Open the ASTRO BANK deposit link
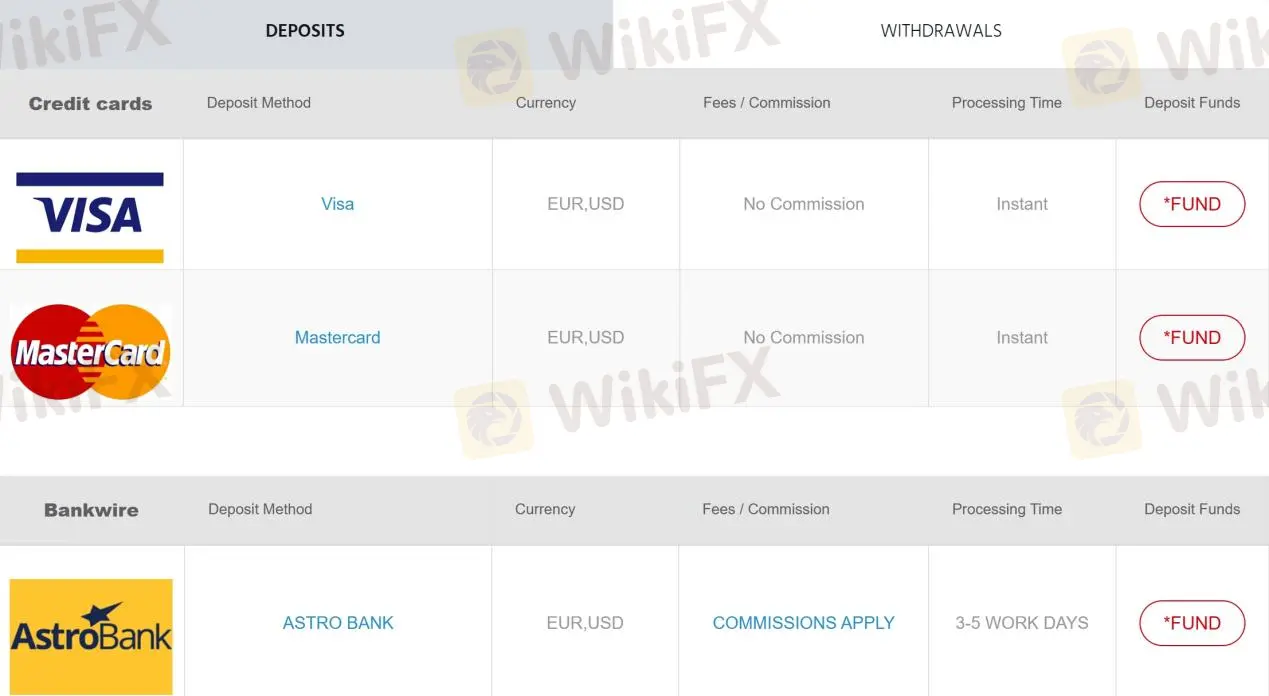 tap(338, 623)
